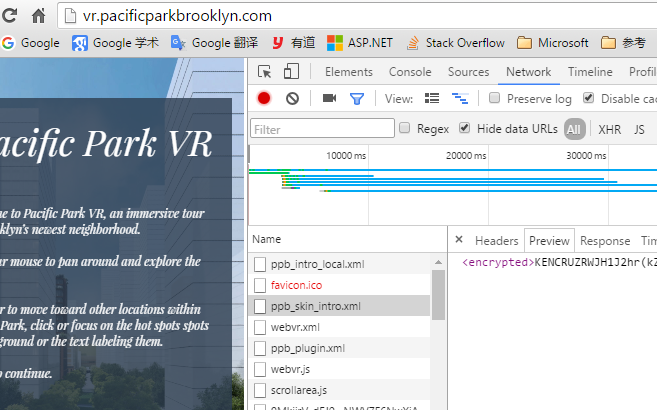Toggle the waterfall overview view icon

click(460, 98)
